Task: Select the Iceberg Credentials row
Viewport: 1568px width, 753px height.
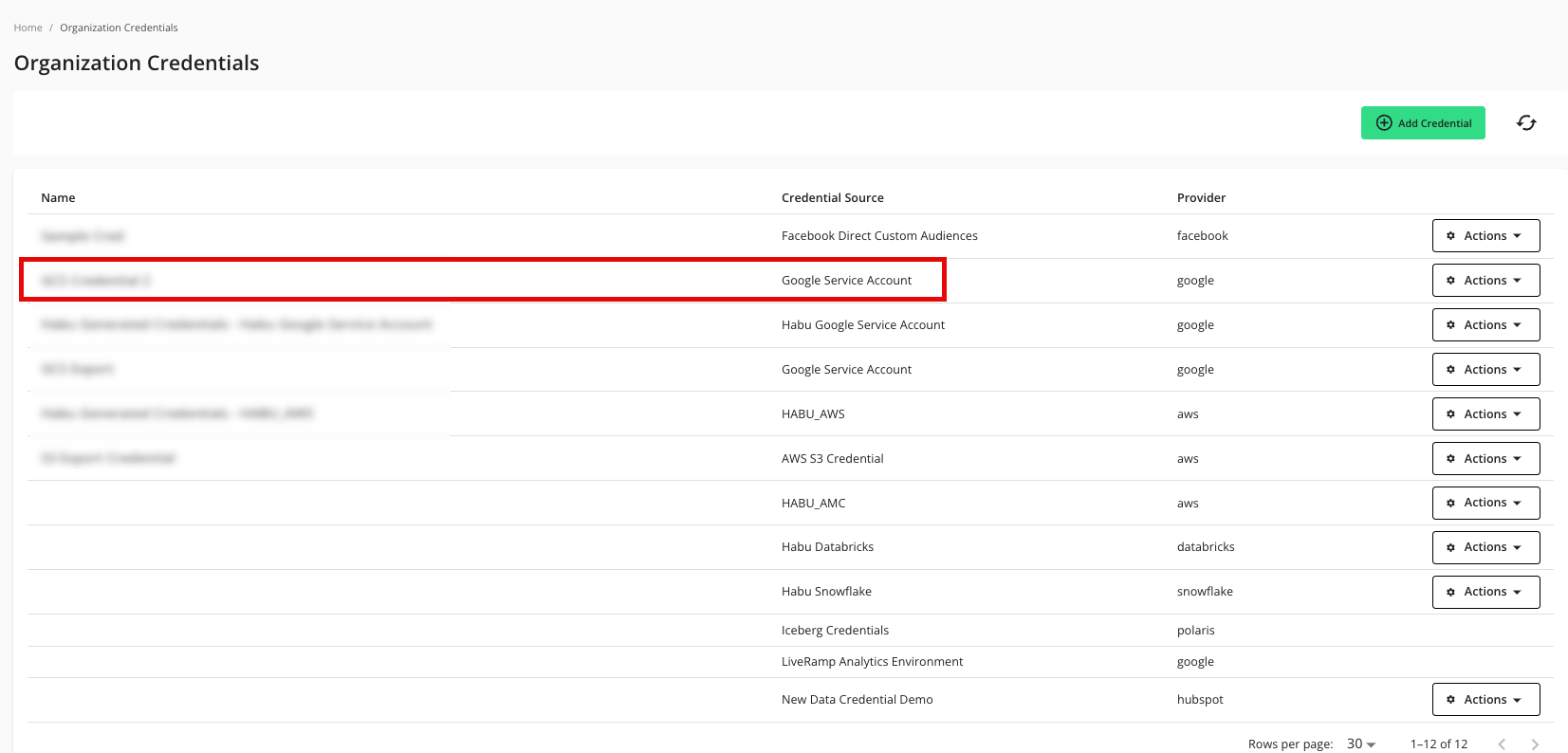Action: click(835, 631)
